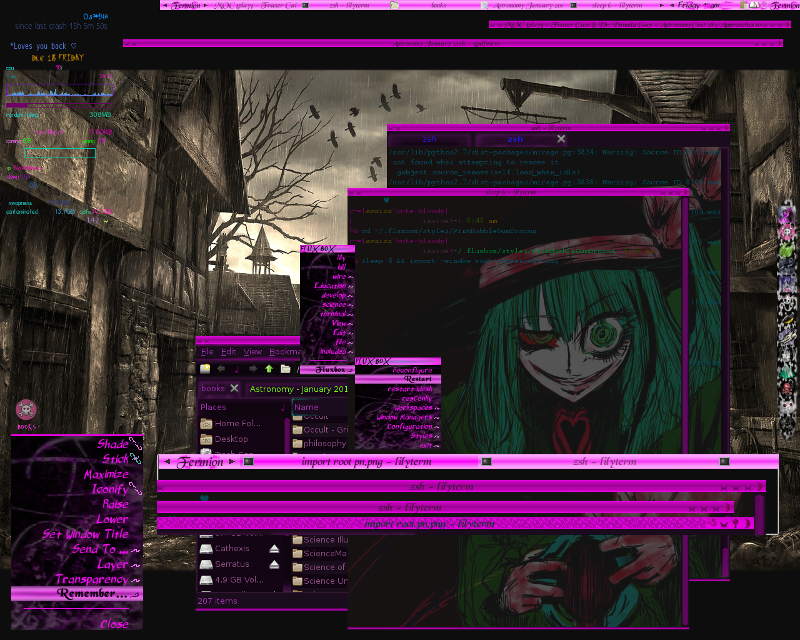Choose kill entry in Fluxbox root menu

tap(328, 267)
